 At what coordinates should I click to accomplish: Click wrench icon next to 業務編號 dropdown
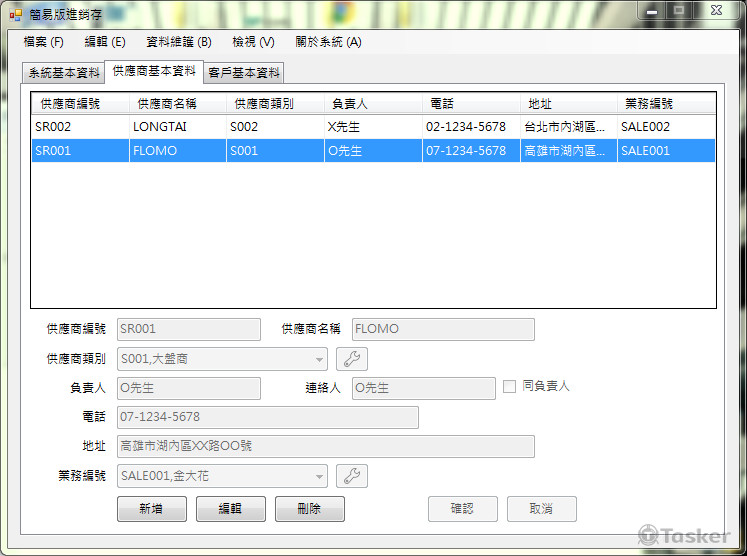[x=352, y=477]
